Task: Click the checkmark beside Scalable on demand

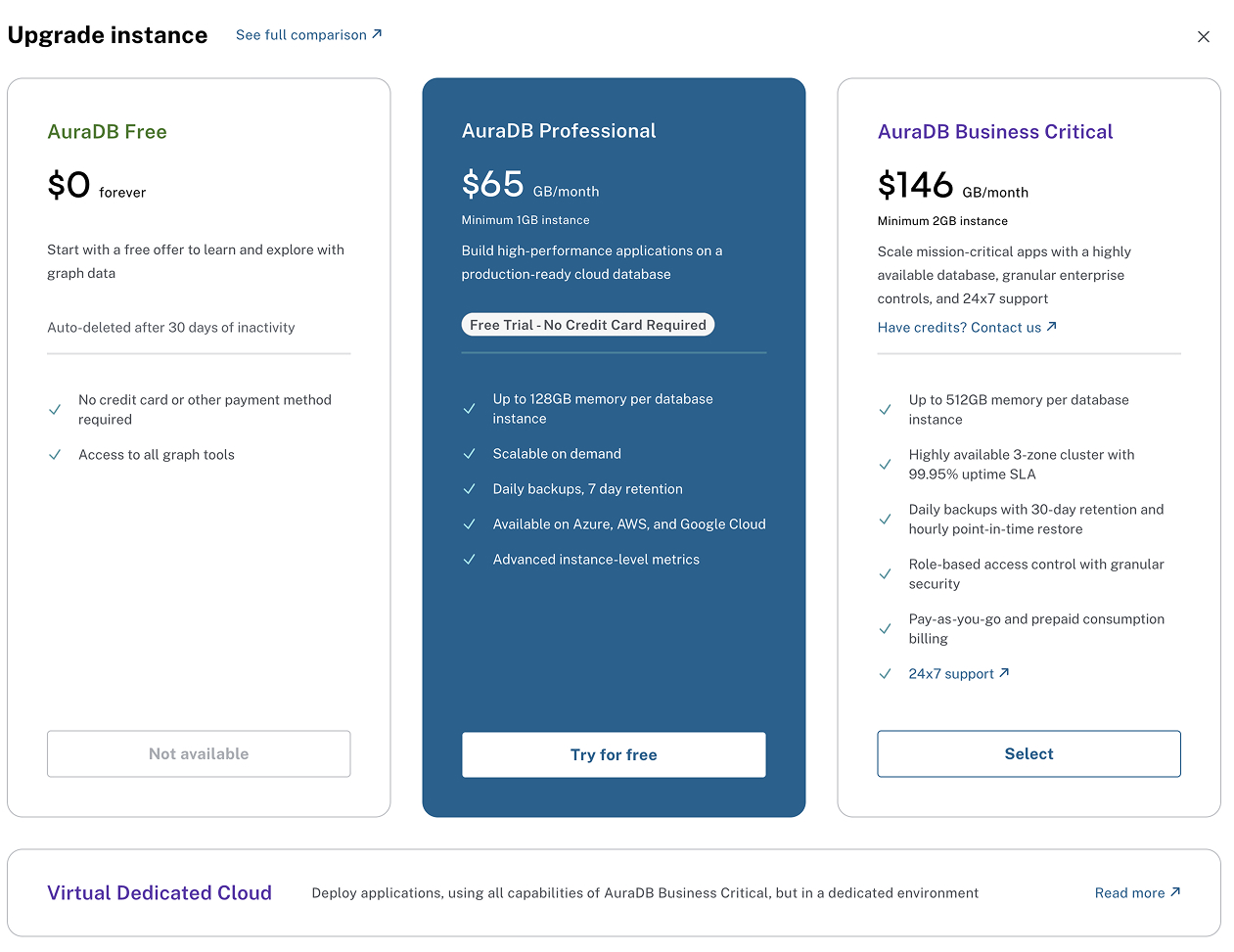Action: point(470,453)
